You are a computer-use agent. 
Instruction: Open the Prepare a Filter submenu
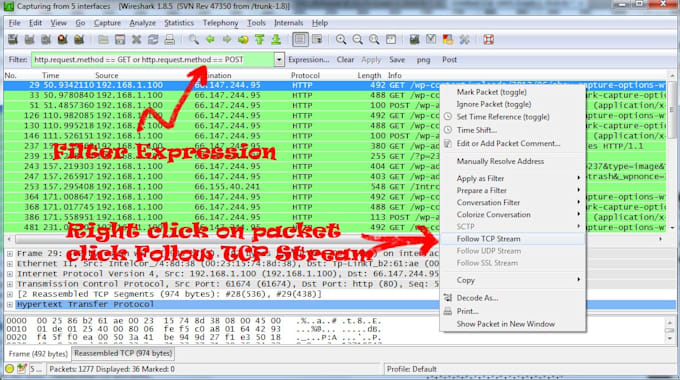[x=513, y=190]
